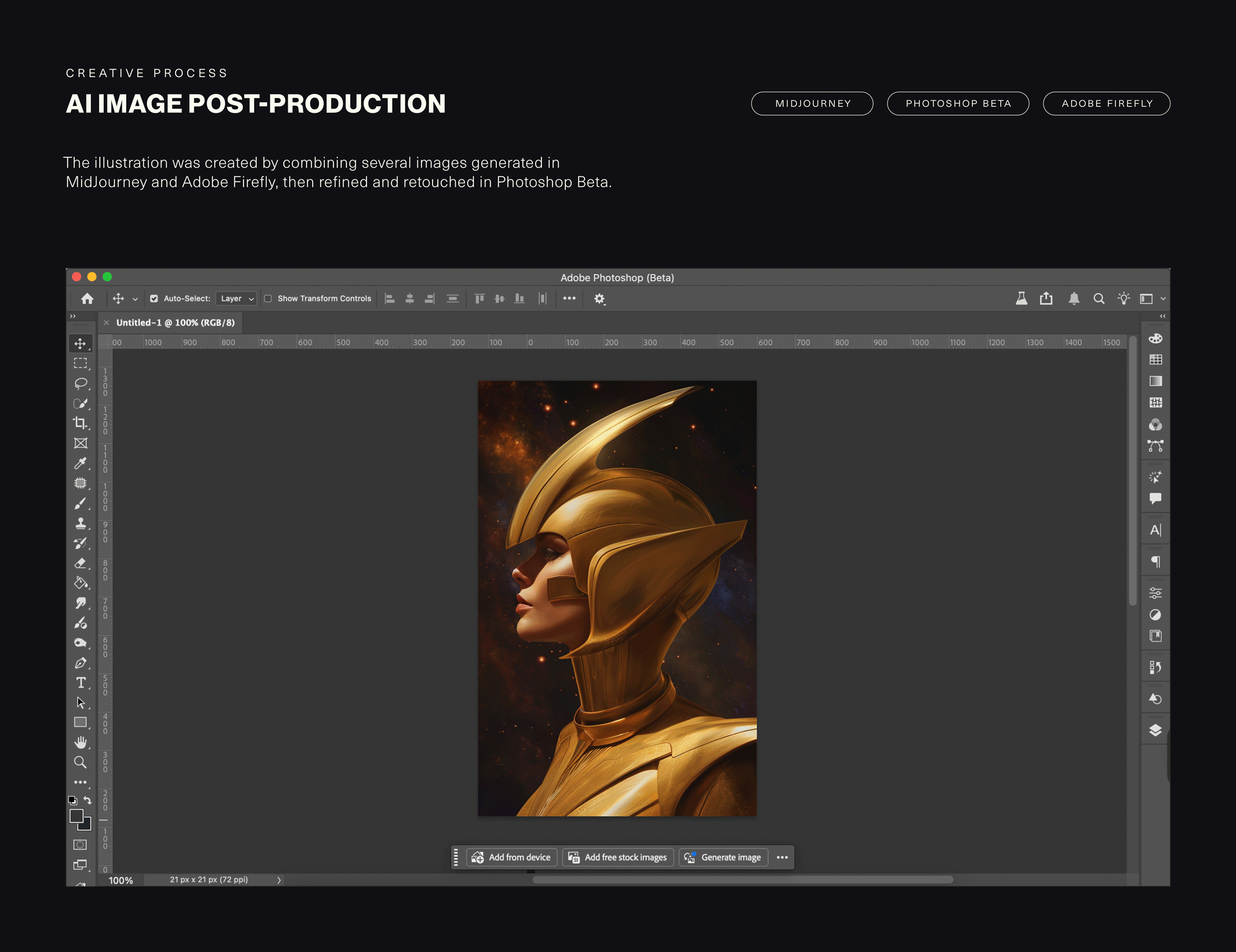Image resolution: width=1236 pixels, height=952 pixels.
Task: Click the zoom percentage field
Action: tap(121, 880)
